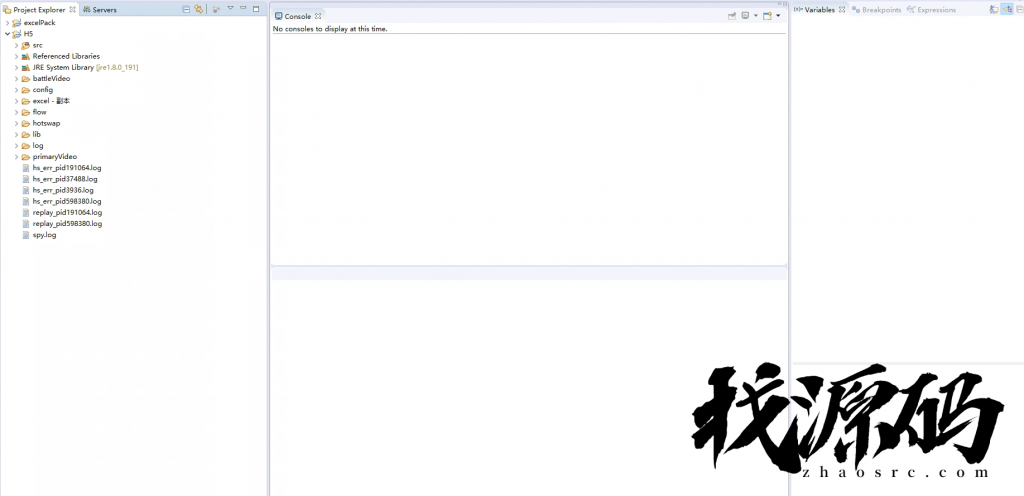
Task: Switch to the Expressions tab
Action: pos(931,10)
